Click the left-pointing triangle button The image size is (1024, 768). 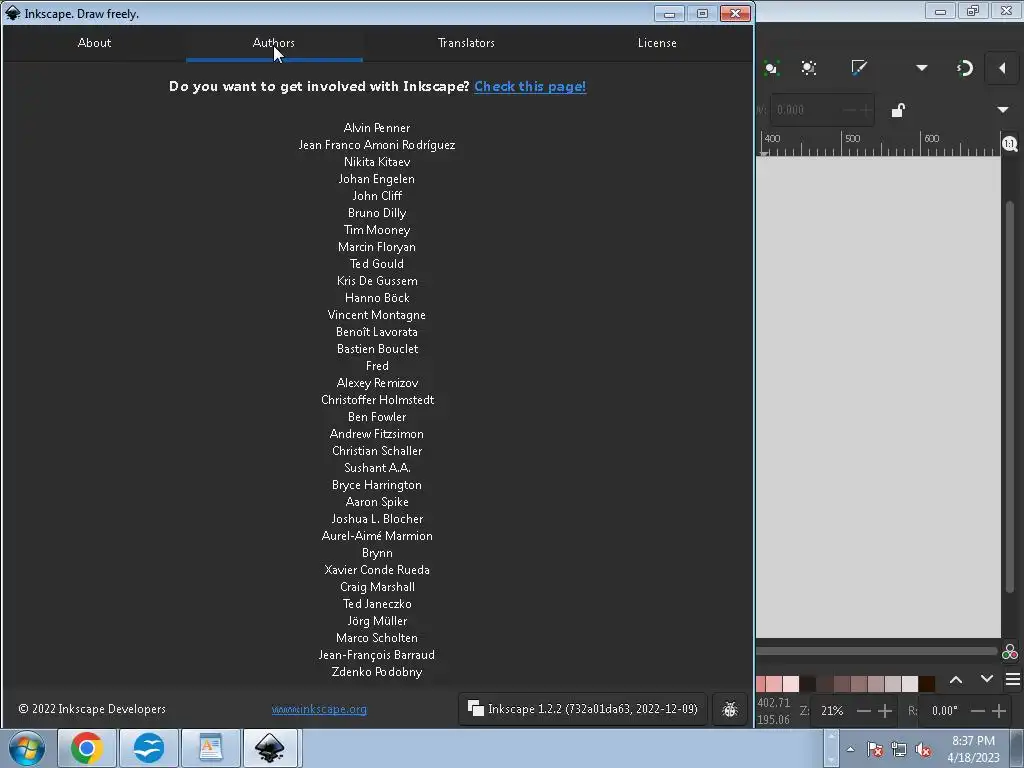coord(1002,68)
